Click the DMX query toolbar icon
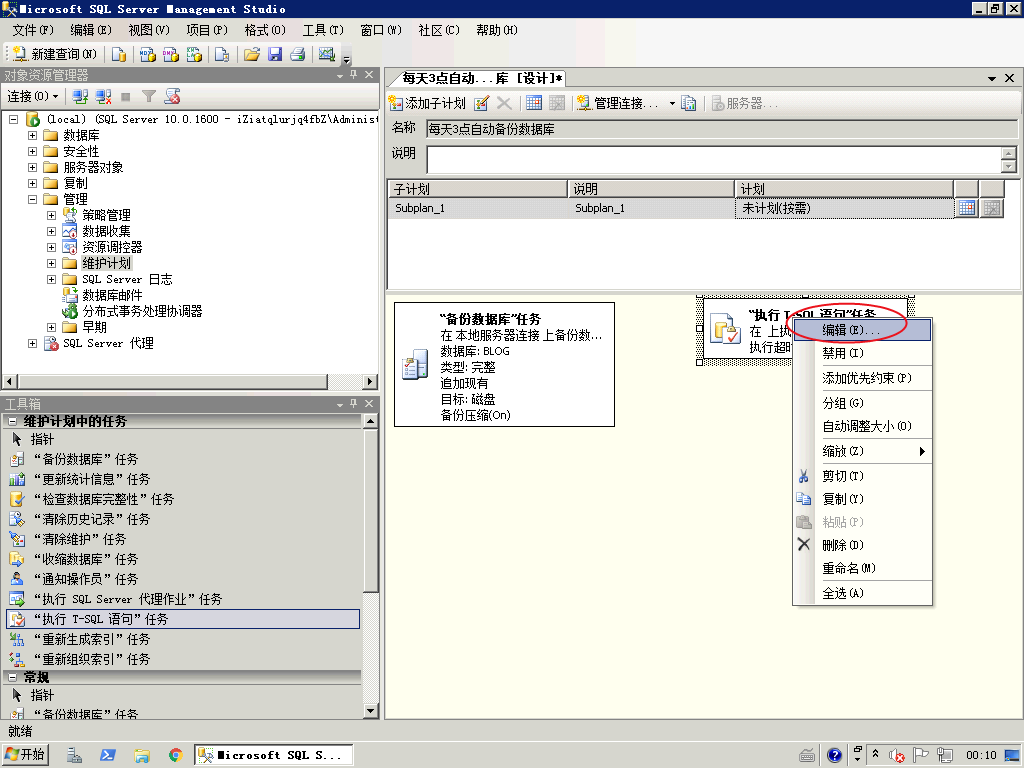The image size is (1024, 768). [171, 54]
